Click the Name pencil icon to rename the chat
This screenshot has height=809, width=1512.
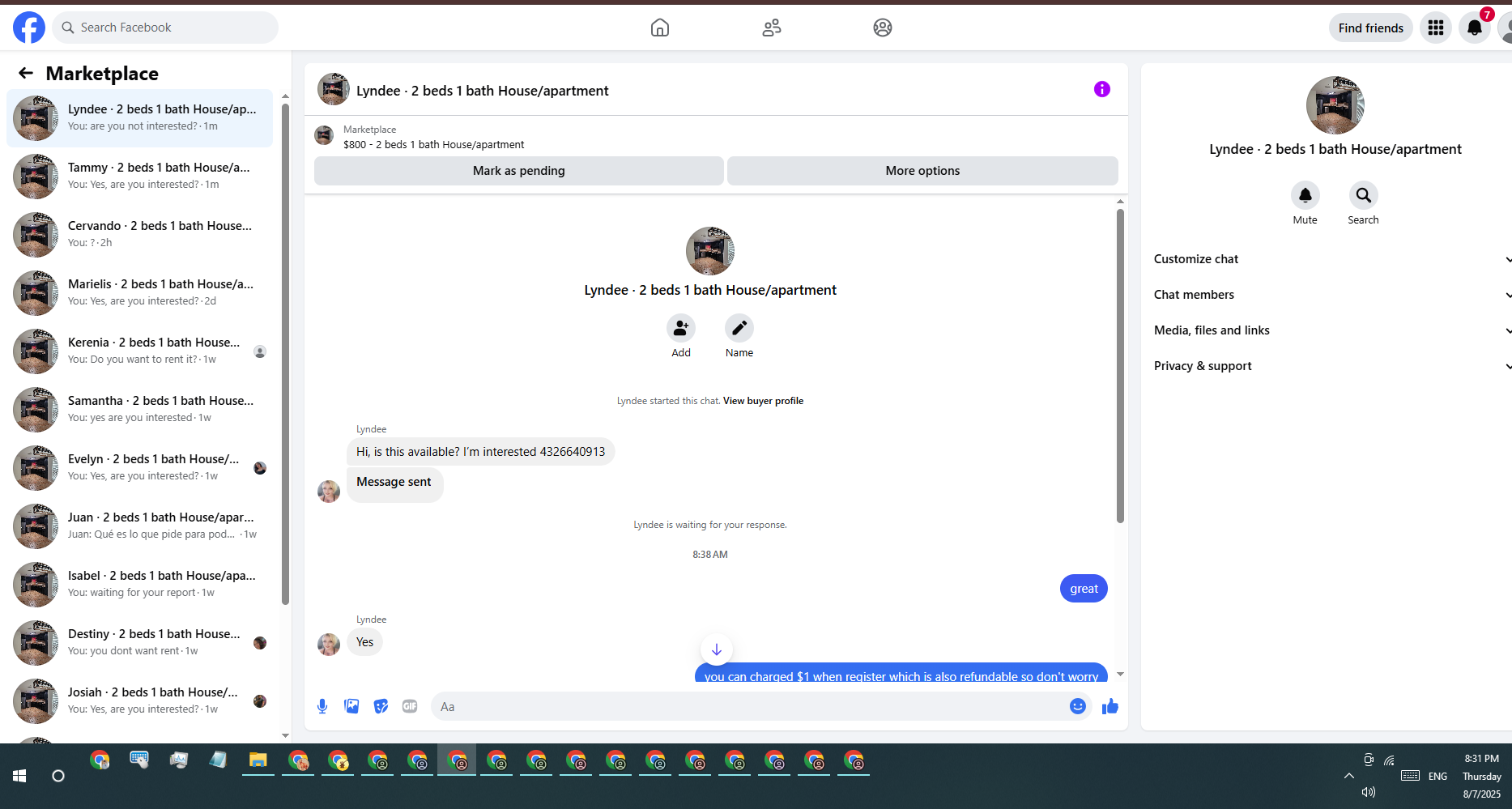pos(739,328)
